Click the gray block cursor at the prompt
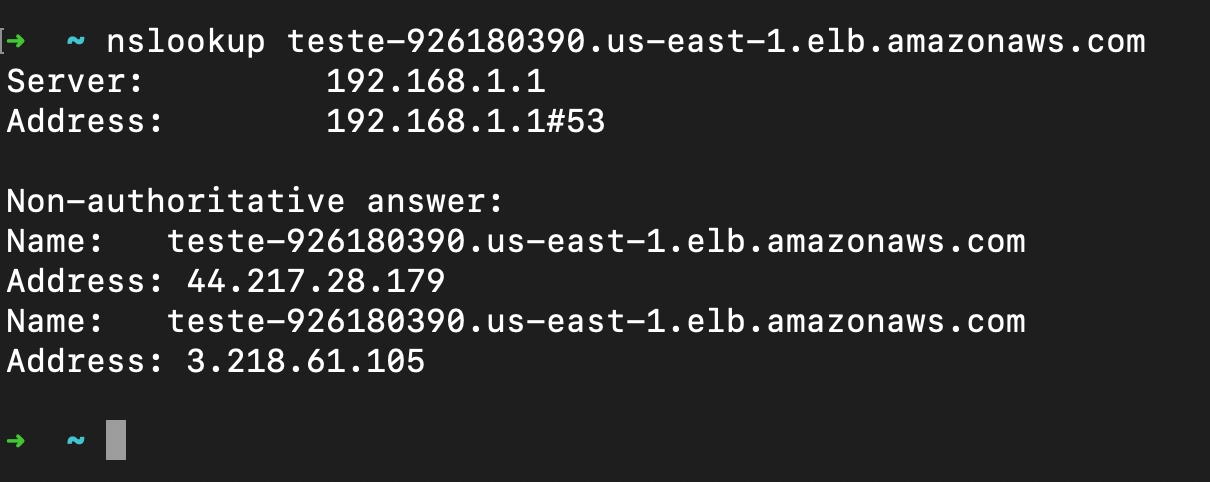The height and width of the screenshot is (482, 1210). 116,440
